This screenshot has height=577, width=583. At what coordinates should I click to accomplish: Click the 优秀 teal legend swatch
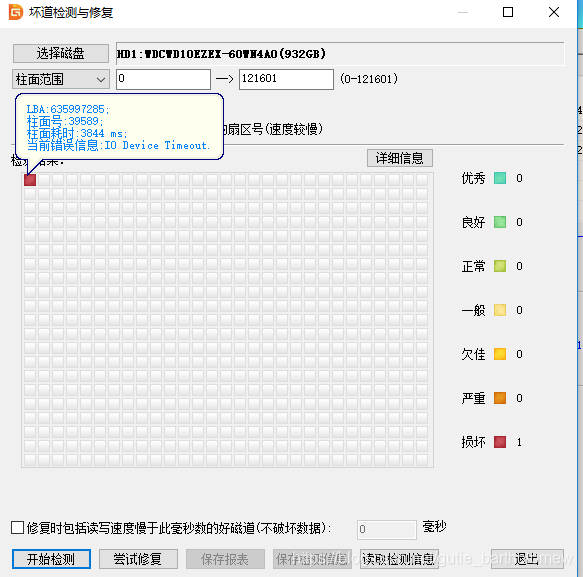click(500, 178)
